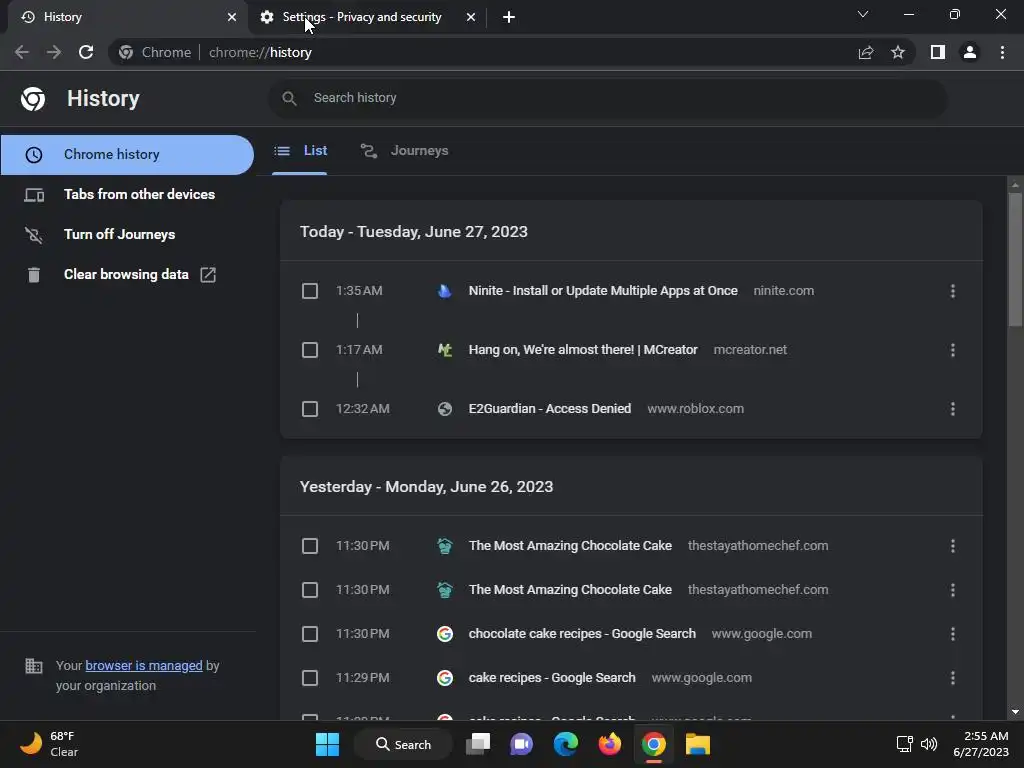Share this page icon in address bar
This screenshot has height=768, width=1024.
pos(866,52)
